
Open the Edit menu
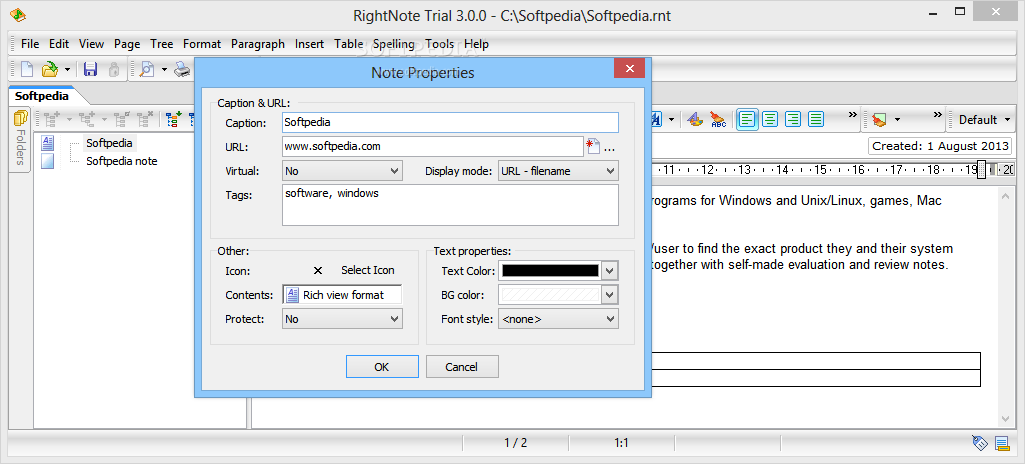tap(59, 44)
